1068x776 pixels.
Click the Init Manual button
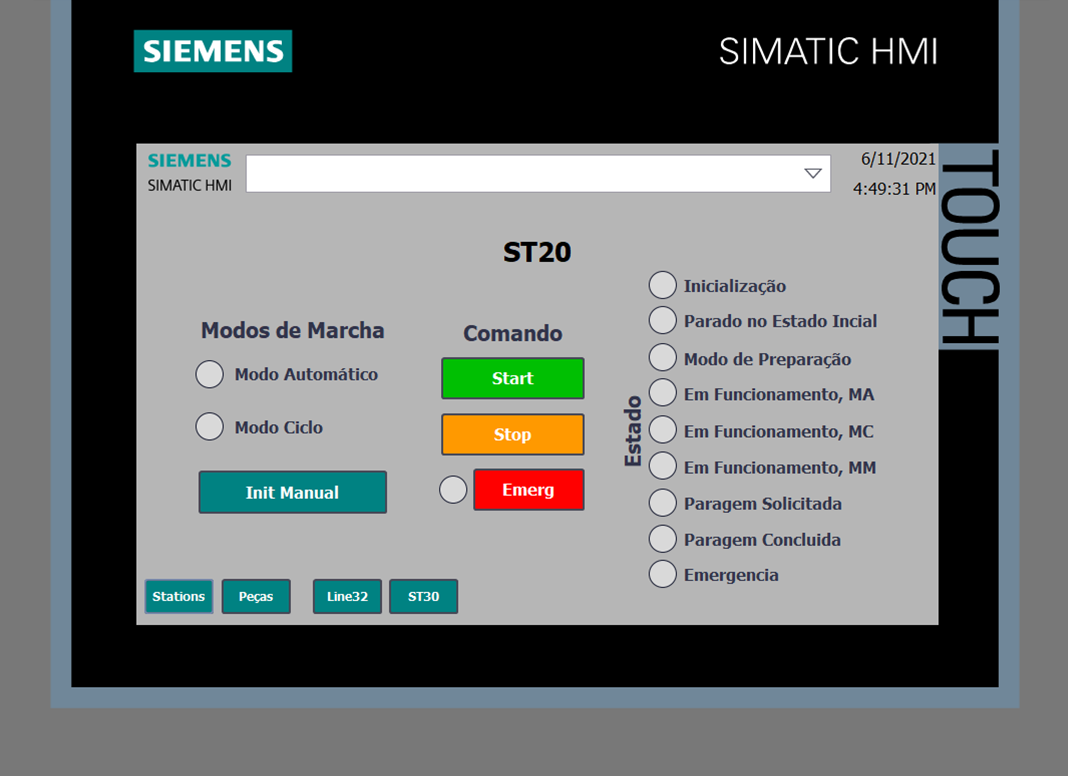tap(292, 492)
